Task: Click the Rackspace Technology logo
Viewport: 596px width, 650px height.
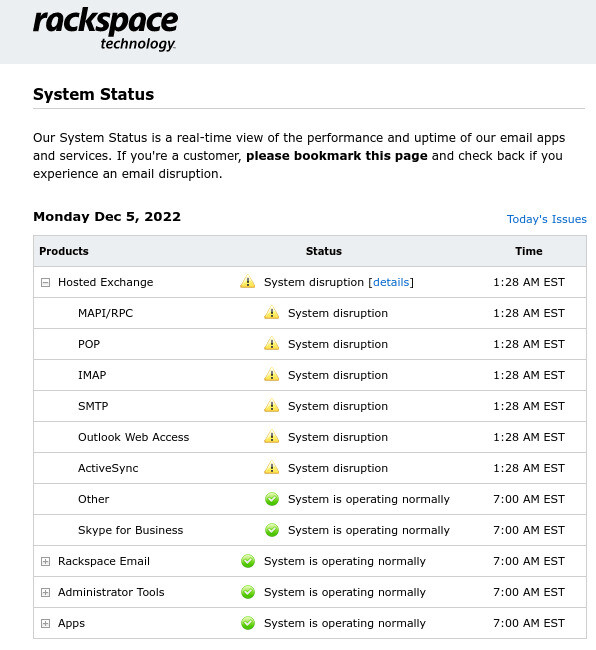Action: (x=105, y=29)
